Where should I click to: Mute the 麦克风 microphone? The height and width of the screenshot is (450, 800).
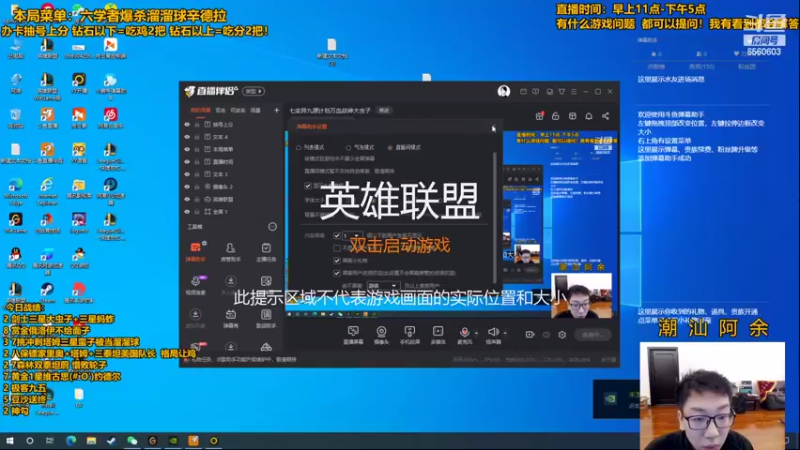[x=464, y=335]
